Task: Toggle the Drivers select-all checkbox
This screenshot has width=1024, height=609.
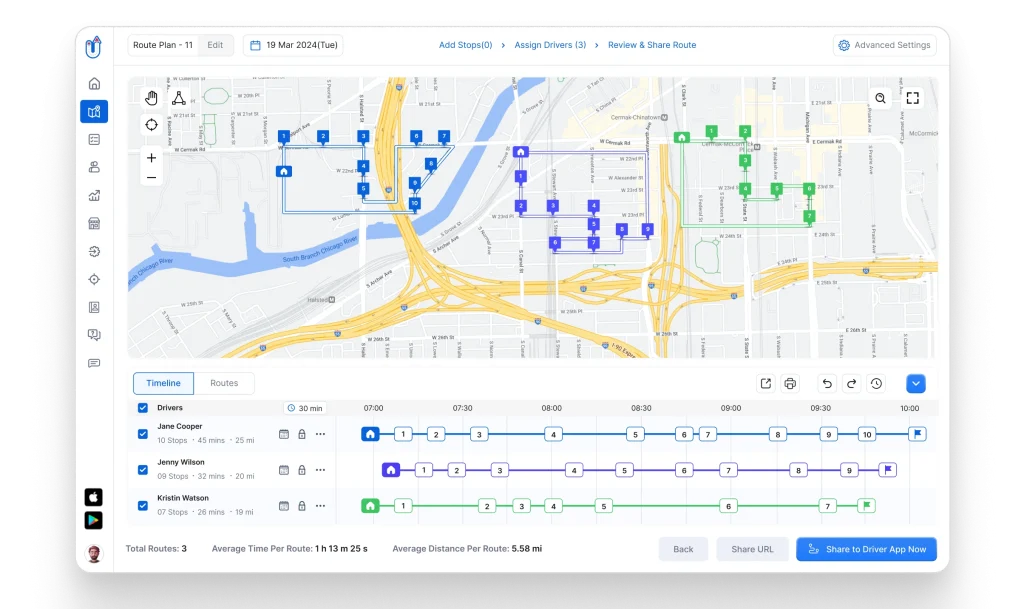Action: coord(142,408)
